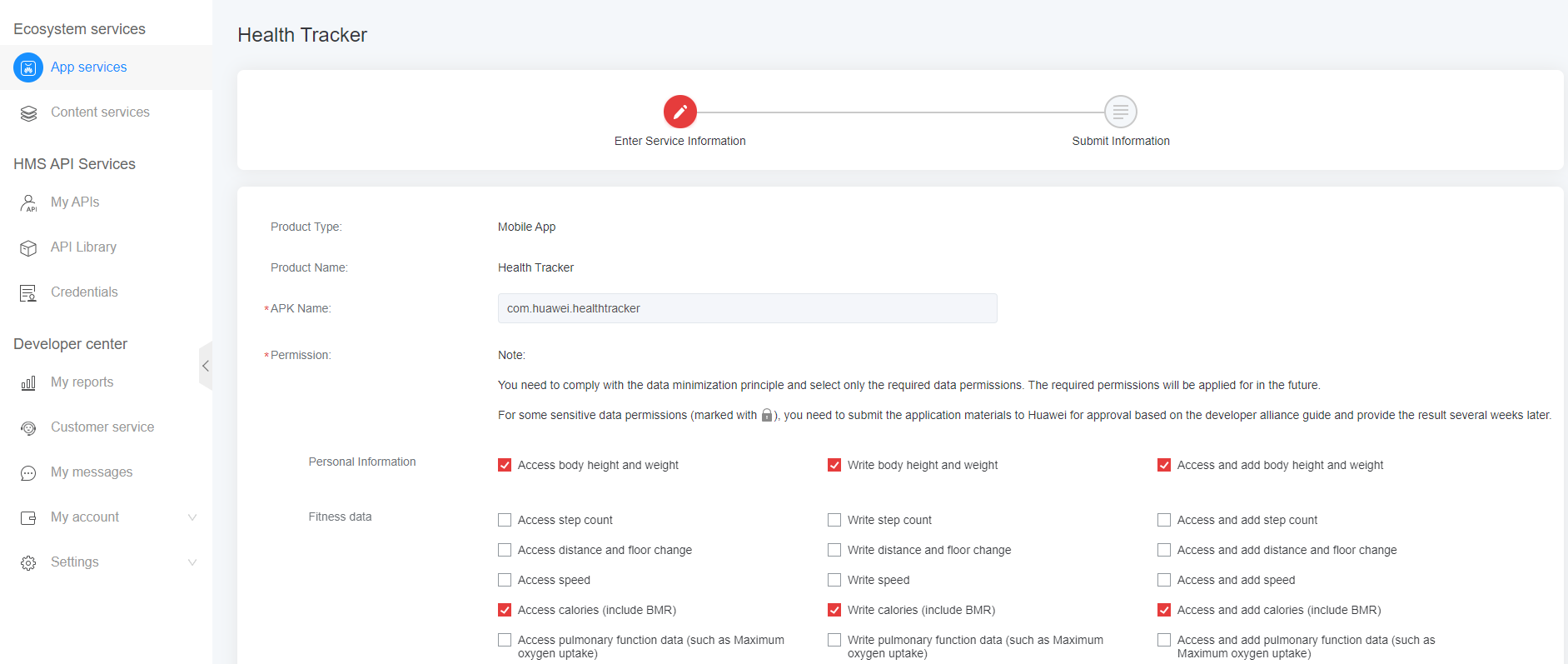Click the App services icon

[28, 67]
